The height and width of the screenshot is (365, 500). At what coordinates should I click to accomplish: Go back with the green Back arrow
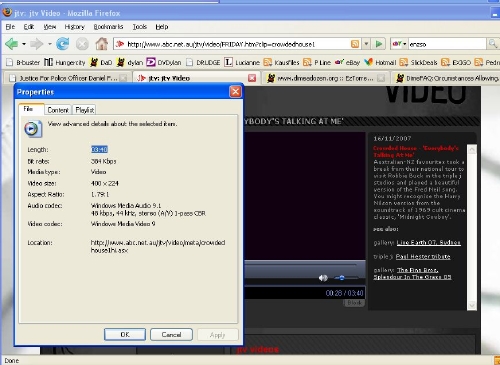tap(12, 44)
